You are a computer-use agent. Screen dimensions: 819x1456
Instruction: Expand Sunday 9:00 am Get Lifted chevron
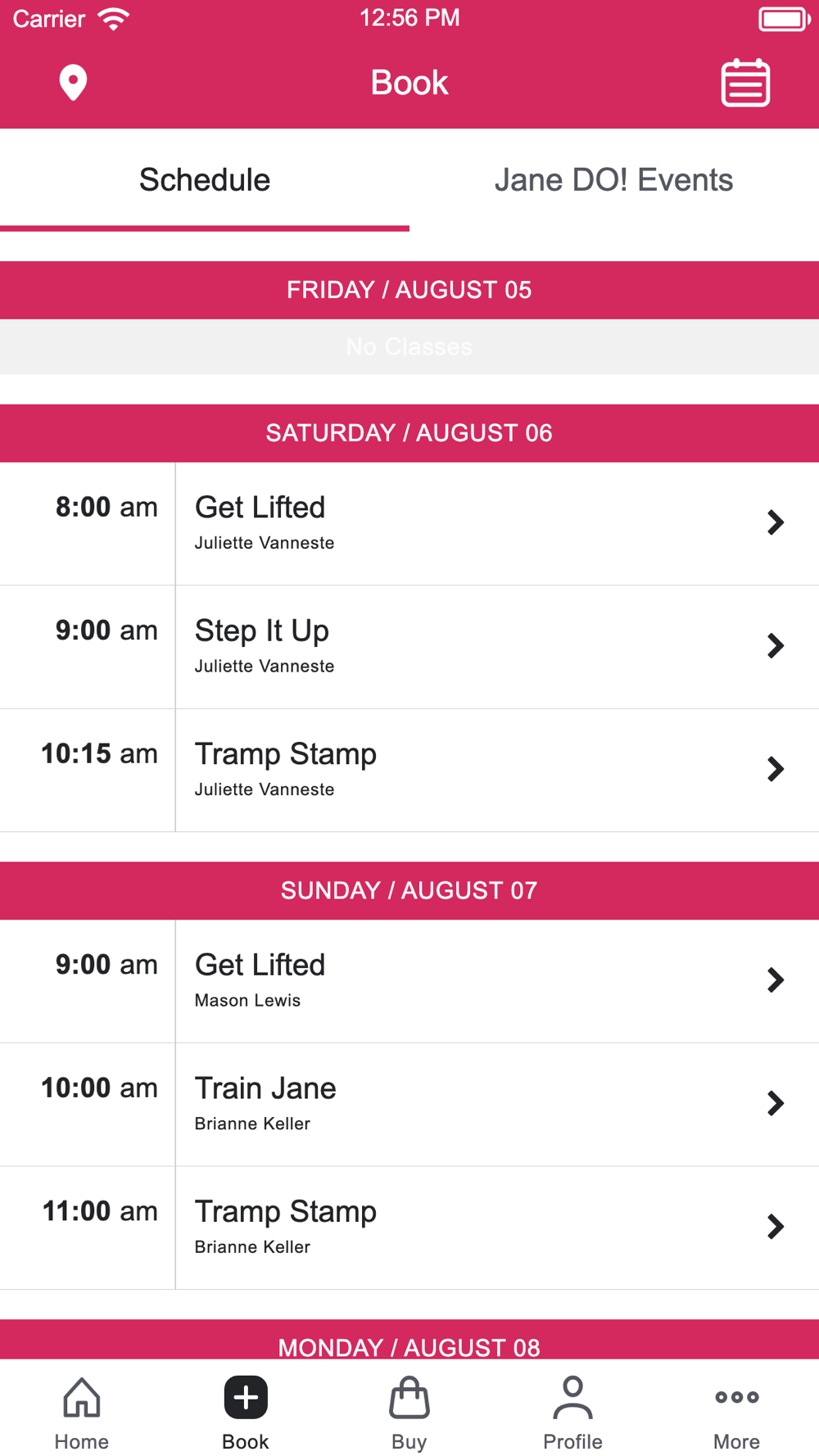click(775, 980)
